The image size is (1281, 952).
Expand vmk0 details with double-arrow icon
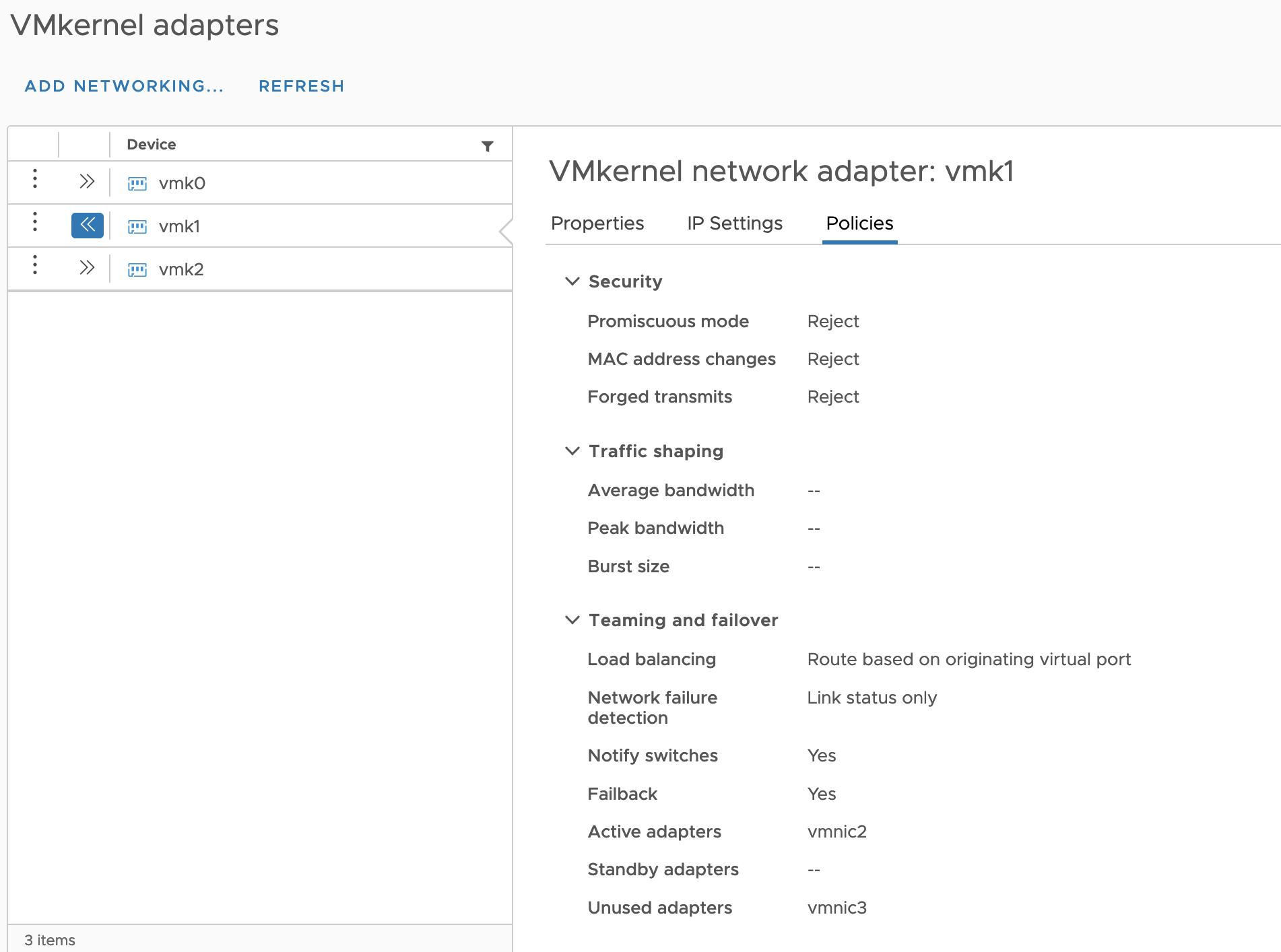point(87,182)
